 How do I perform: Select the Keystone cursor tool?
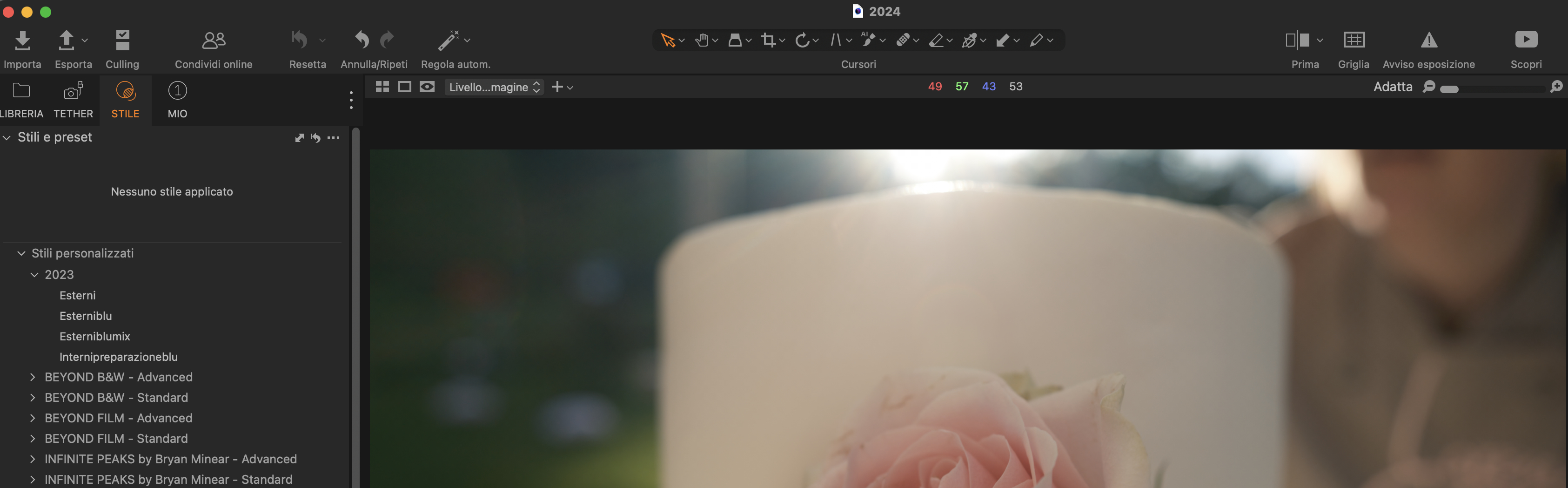(x=836, y=40)
